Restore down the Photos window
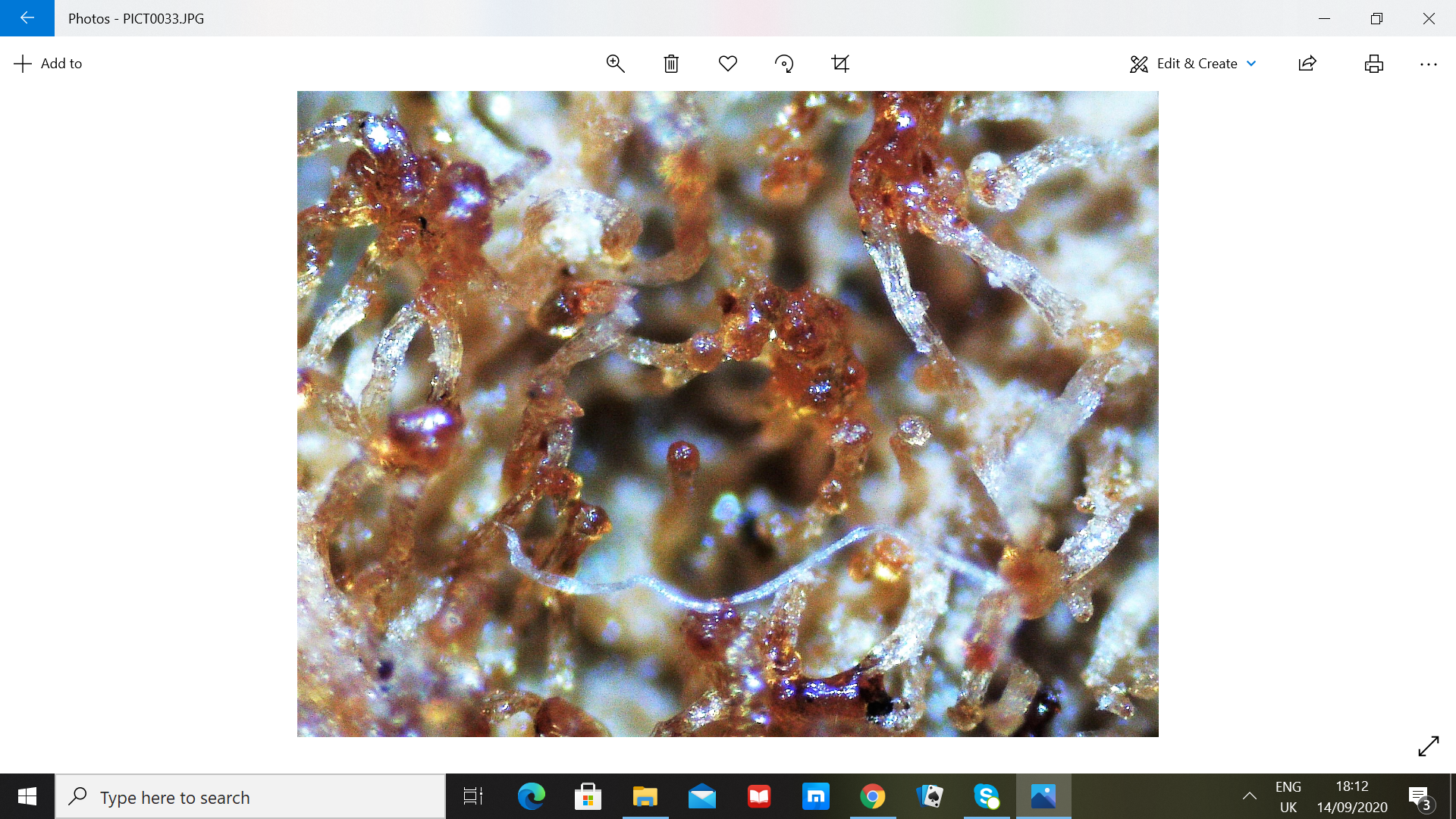 tap(1376, 18)
